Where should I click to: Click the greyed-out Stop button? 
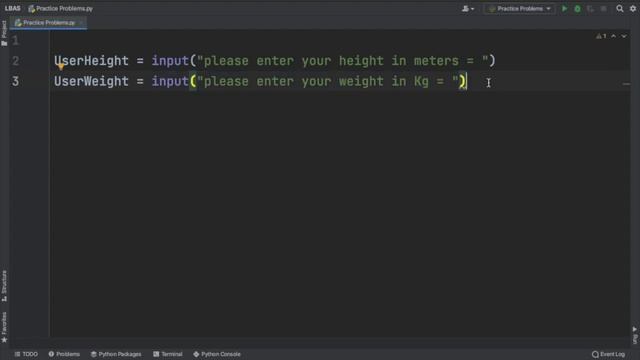(604, 9)
